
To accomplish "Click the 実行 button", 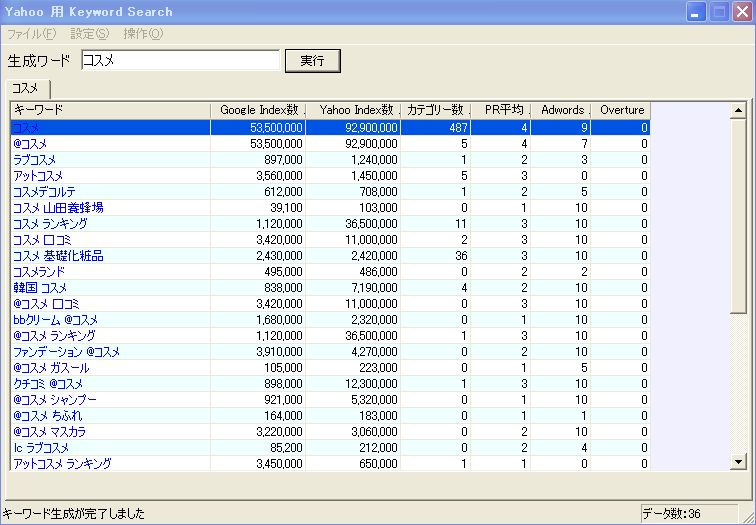I will click(312, 61).
